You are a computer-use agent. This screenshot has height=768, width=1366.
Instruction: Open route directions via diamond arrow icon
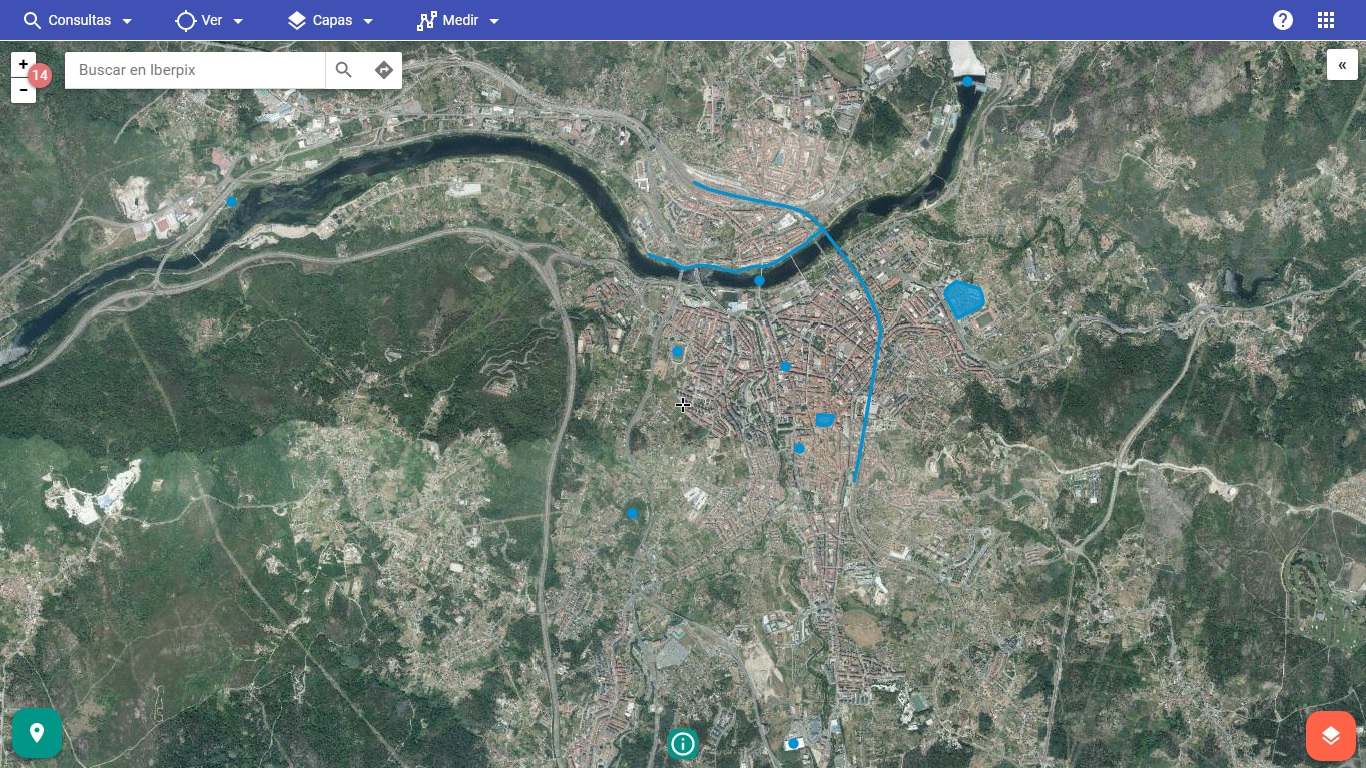pos(384,70)
